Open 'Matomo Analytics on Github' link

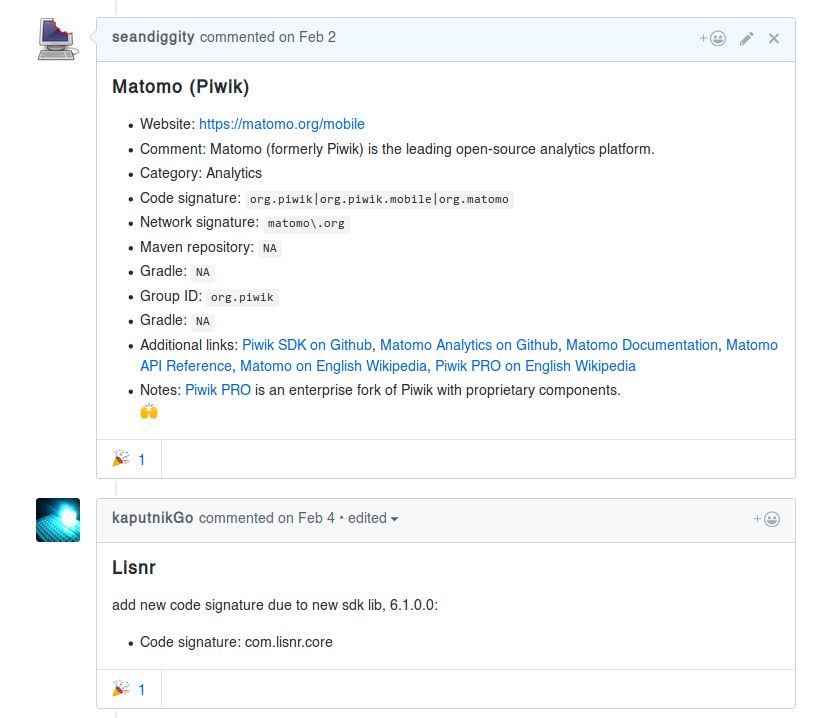click(469, 345)
